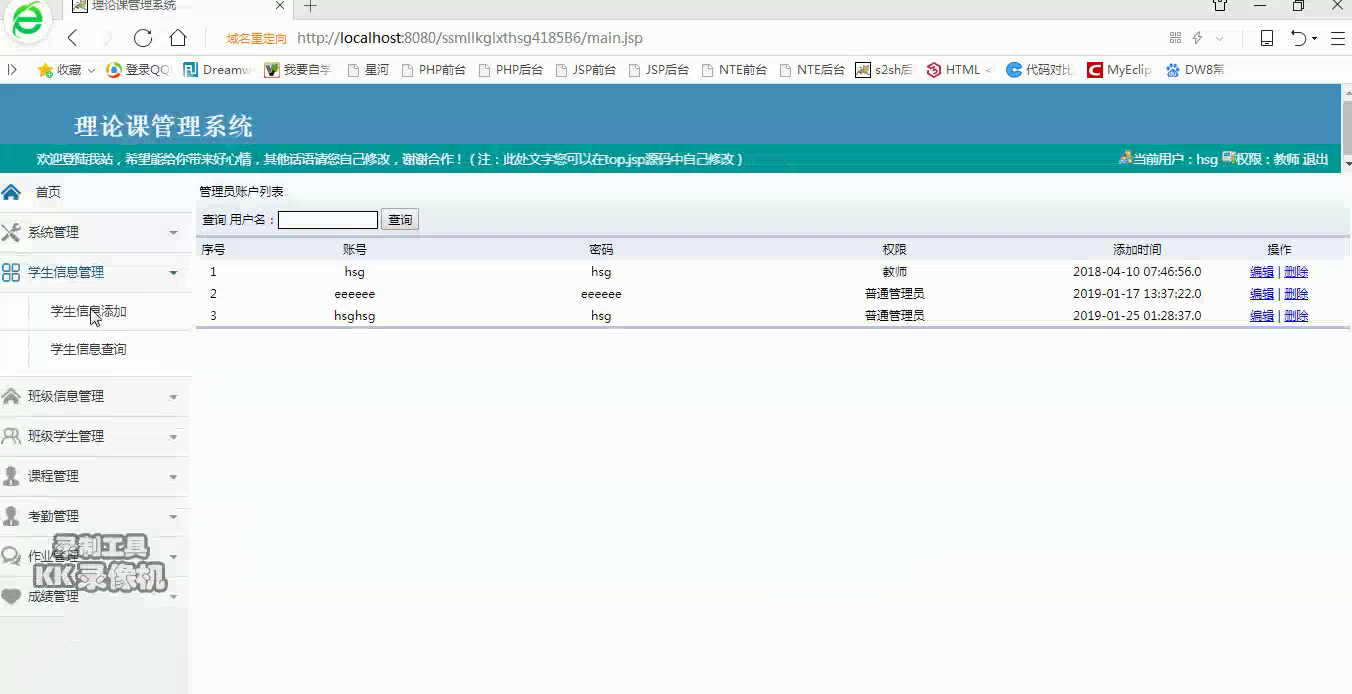Screen dimensions: 1352x694
Task: Edit the hsg teacher account row
Action: tap(1262, 272)
